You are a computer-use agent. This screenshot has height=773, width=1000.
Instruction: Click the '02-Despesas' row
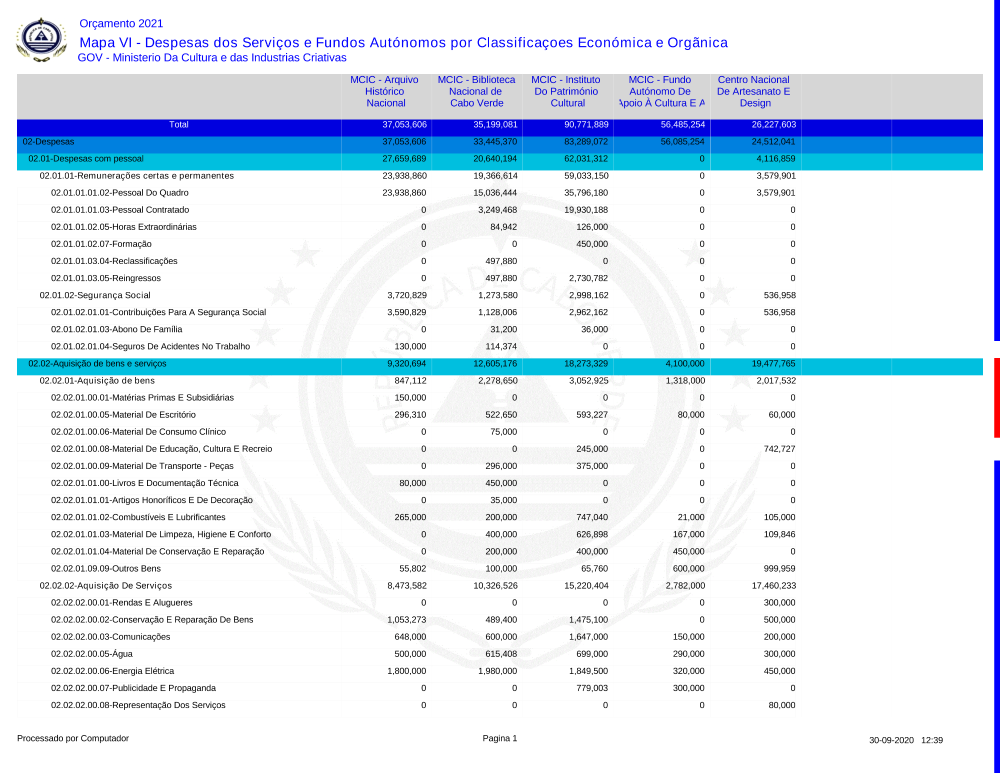(x=48, y=142)
